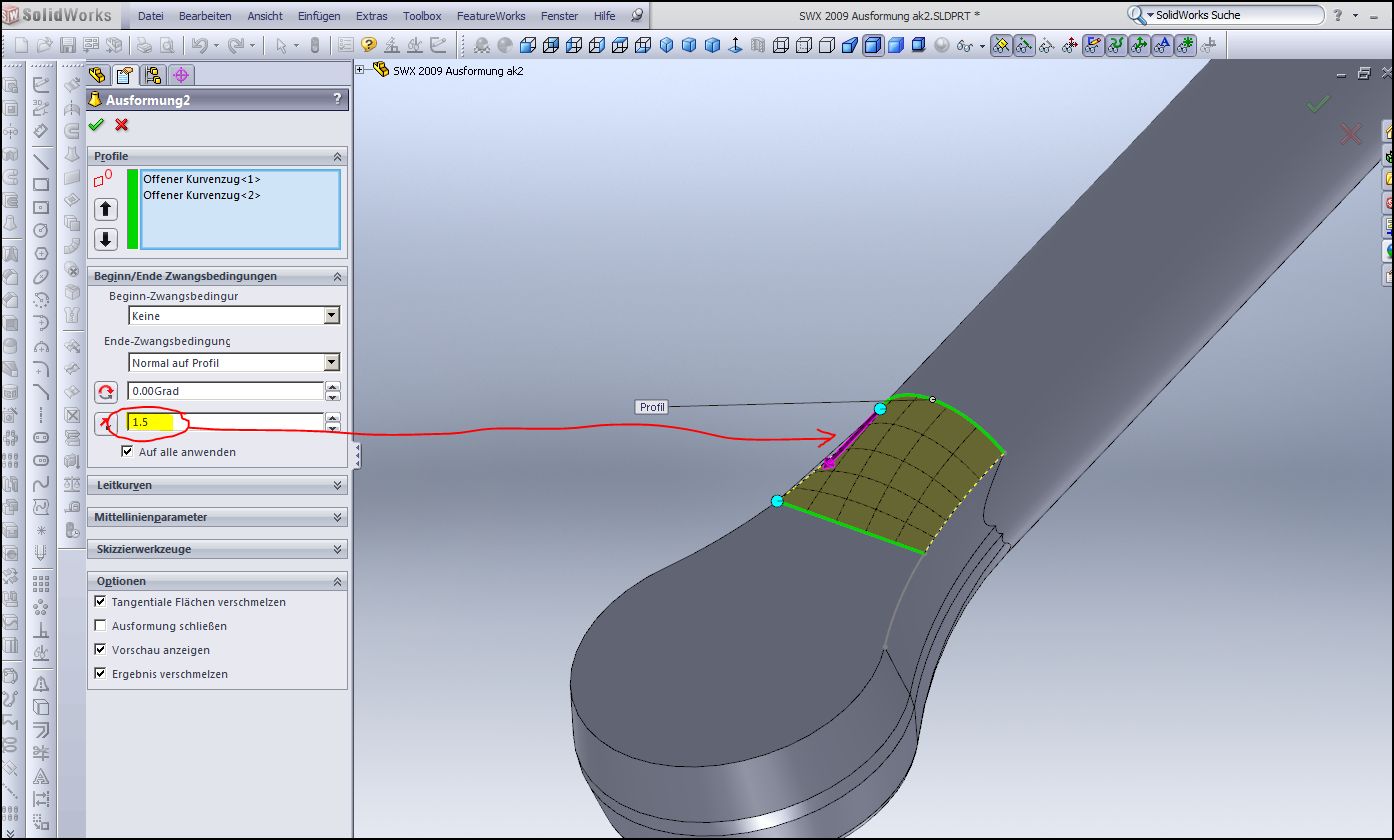The width and height of the screenshot is (1394, 840).
Task: Move selected profile up with arrow button
Action: pyautogui.click(x=106, y=209)
